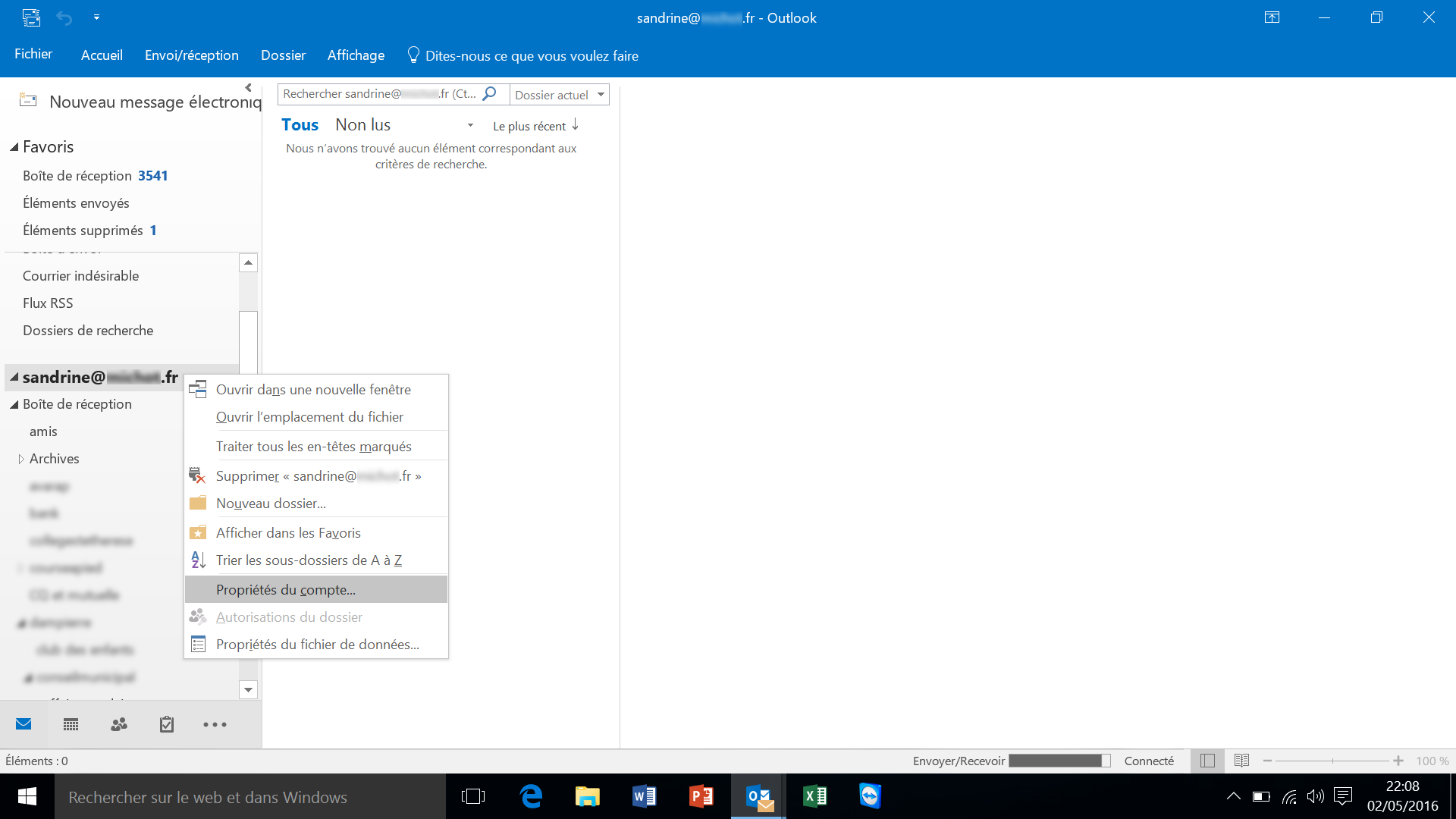The width and height of the screenshot is (1456, 819).
Task: Choose Ouvrir dans une nouvelle fenêtre
Action: coord(316,390)
